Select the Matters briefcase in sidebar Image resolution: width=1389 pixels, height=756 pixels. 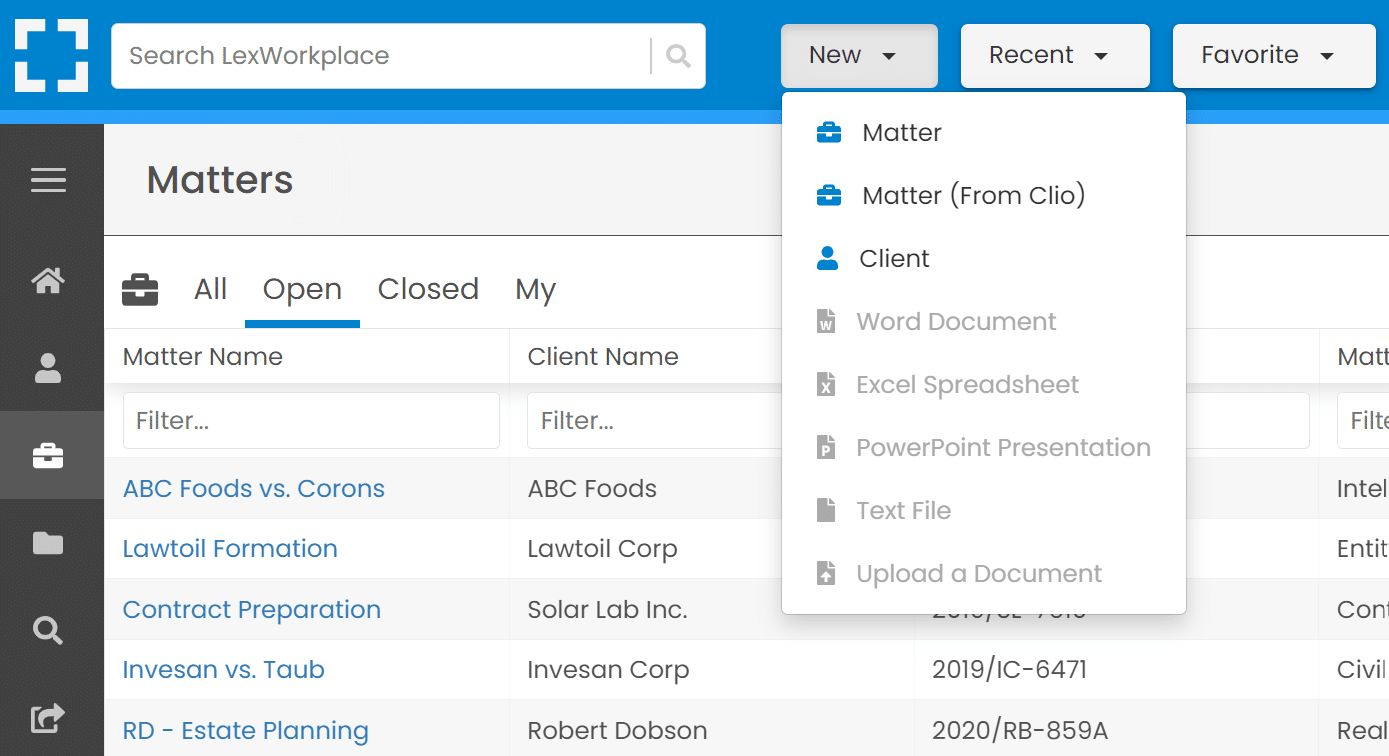[x=48, y=456]
